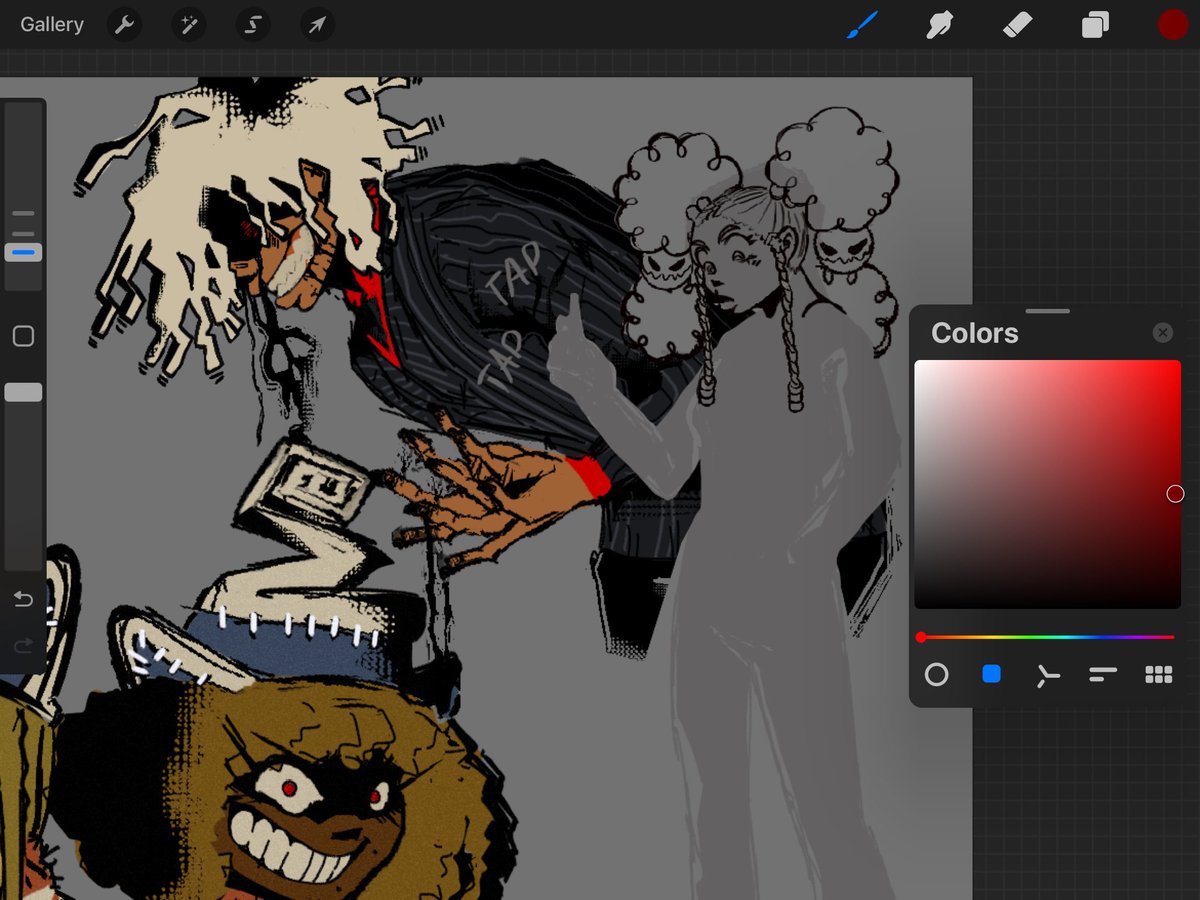This screenshot has width=1200, height=900.
Task: Switch to the Value sliders tab
Action: pyautogui.click(x=1103, y=675)
